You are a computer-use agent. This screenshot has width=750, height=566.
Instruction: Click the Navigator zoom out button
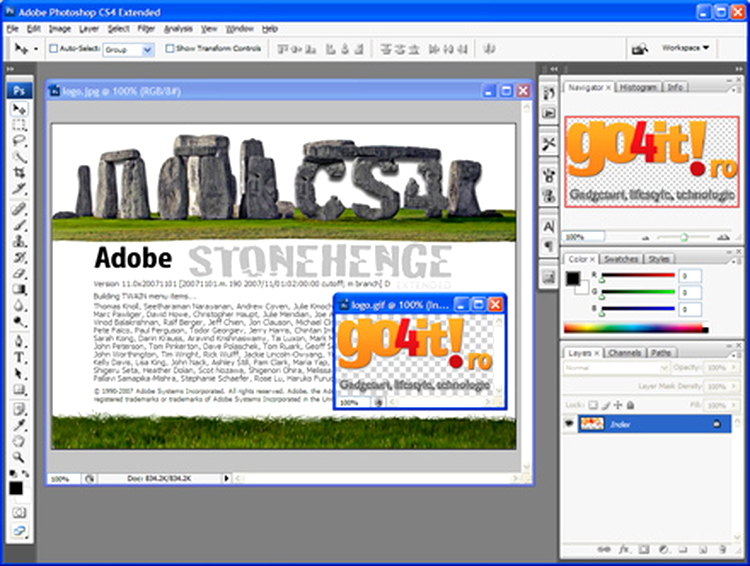pos(646,237)
